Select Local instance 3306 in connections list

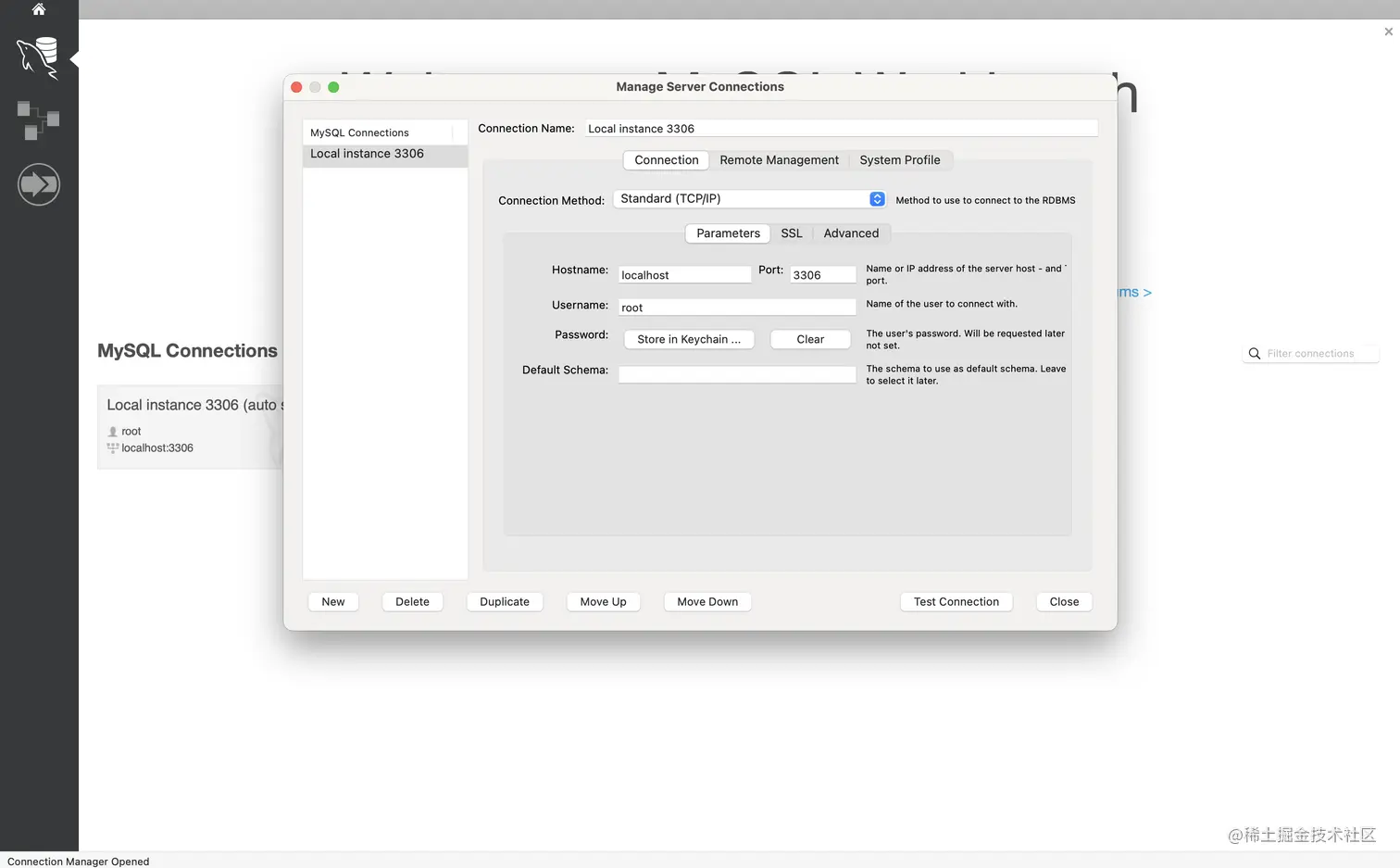coord(385,155)
